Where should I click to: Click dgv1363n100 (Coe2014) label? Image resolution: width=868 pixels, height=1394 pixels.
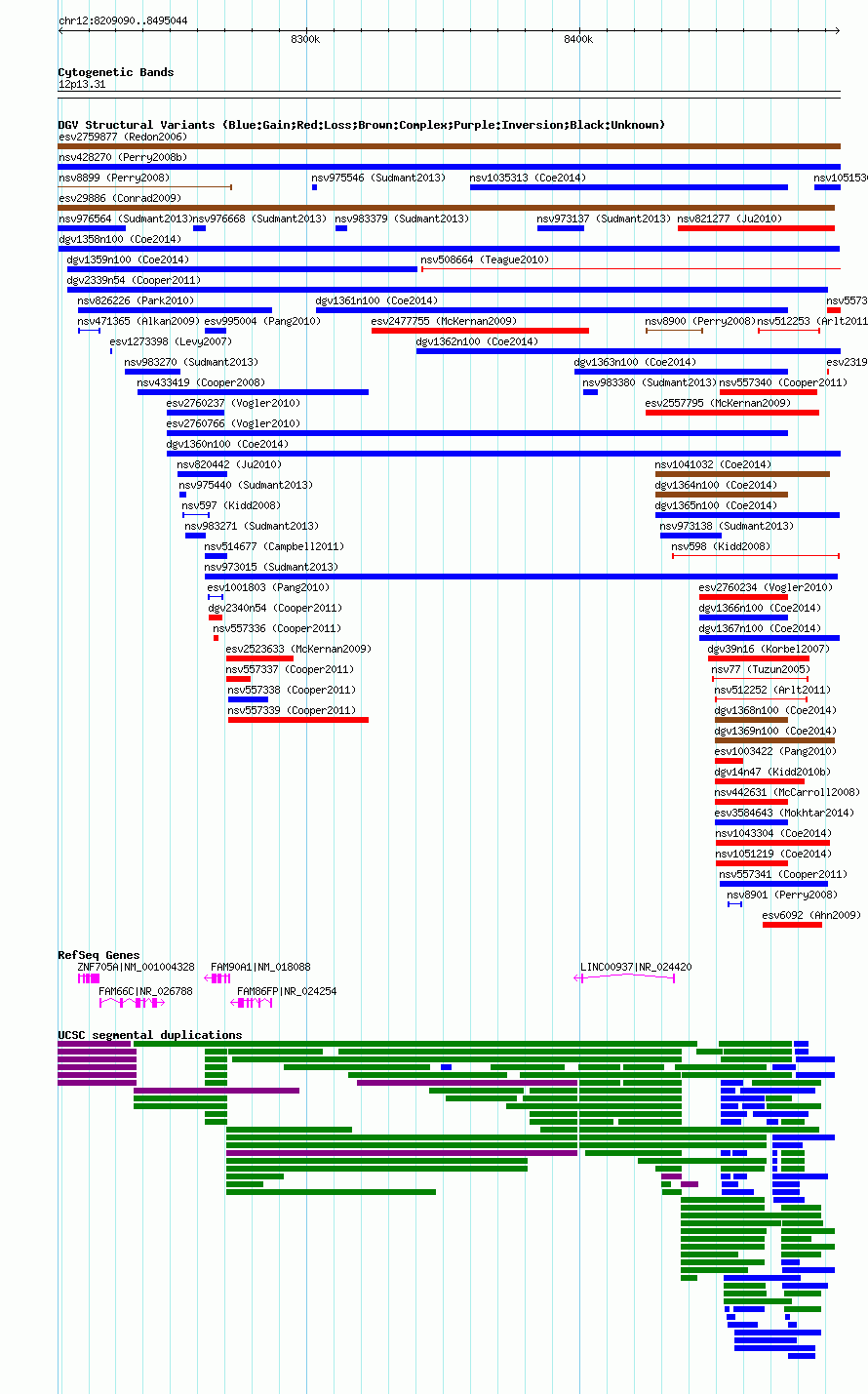coord(635,362)
